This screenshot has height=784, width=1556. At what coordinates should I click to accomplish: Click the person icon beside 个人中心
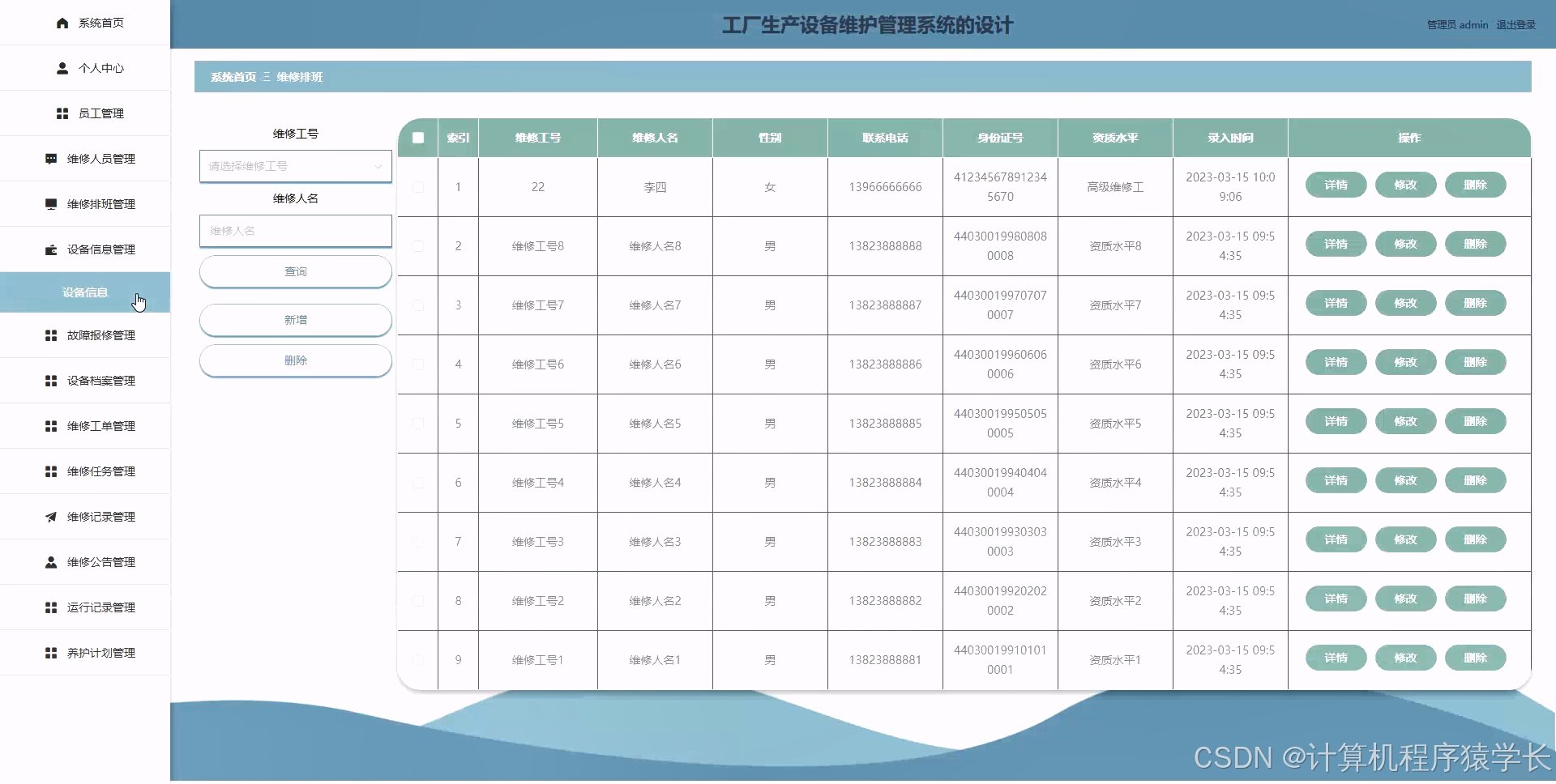coord(62,68)
